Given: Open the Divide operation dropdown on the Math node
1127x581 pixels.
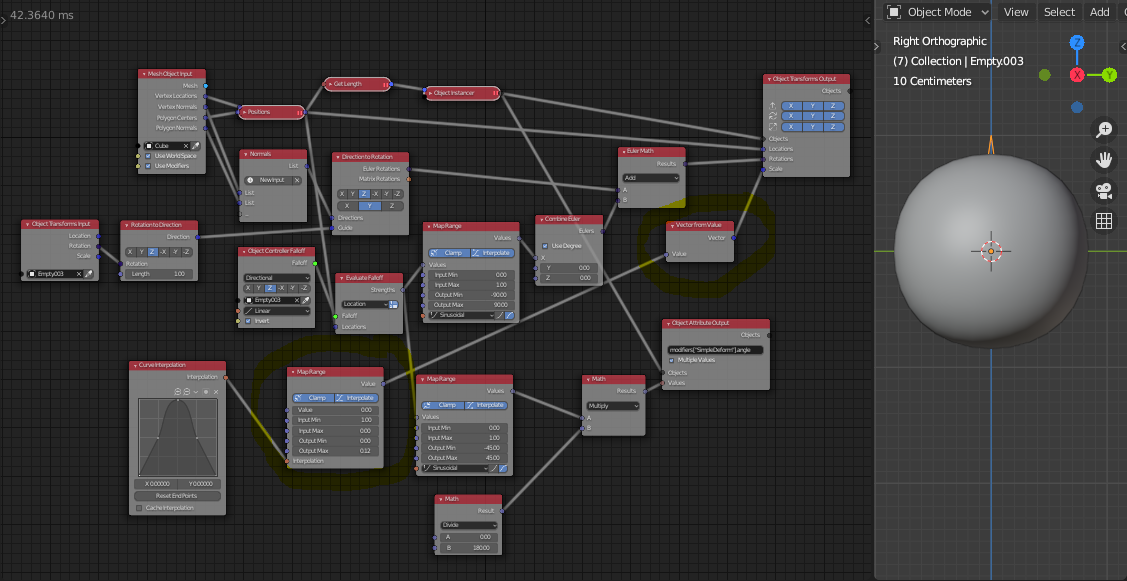Looking at the screenshot, I should tap(469, 523).
